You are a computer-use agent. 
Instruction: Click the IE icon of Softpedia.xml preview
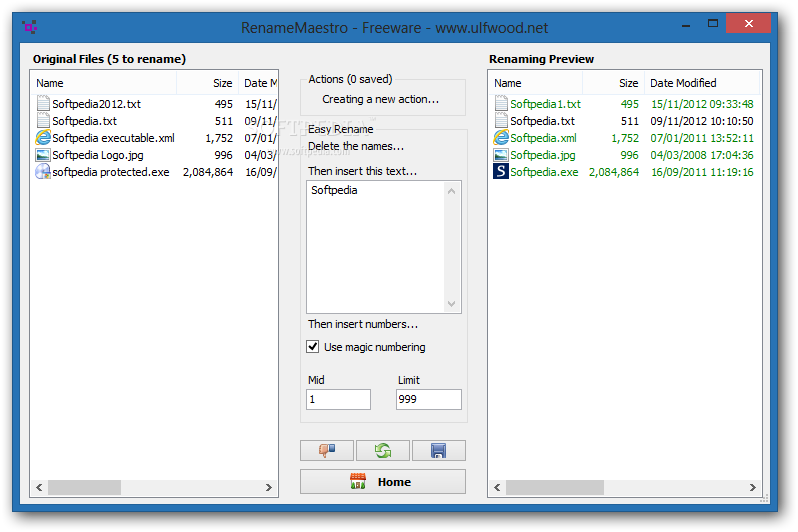501,137
